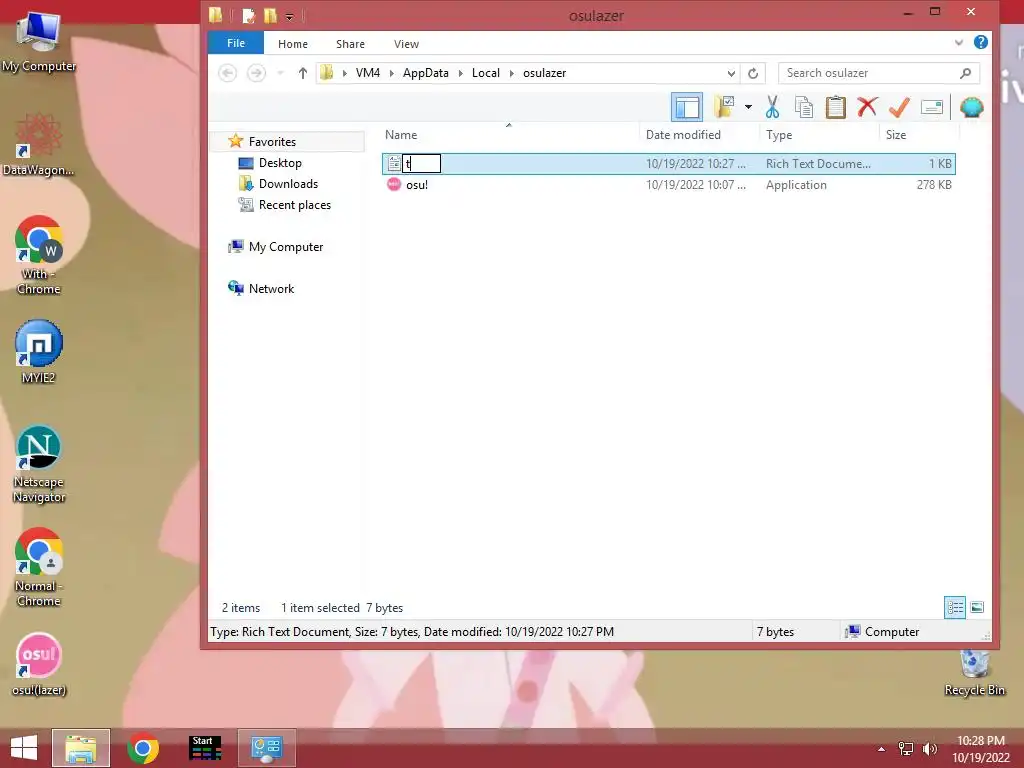Open the My Computer desktop icon
The height and width of the screenshot is (768, 1024).
tap(39, 40)
